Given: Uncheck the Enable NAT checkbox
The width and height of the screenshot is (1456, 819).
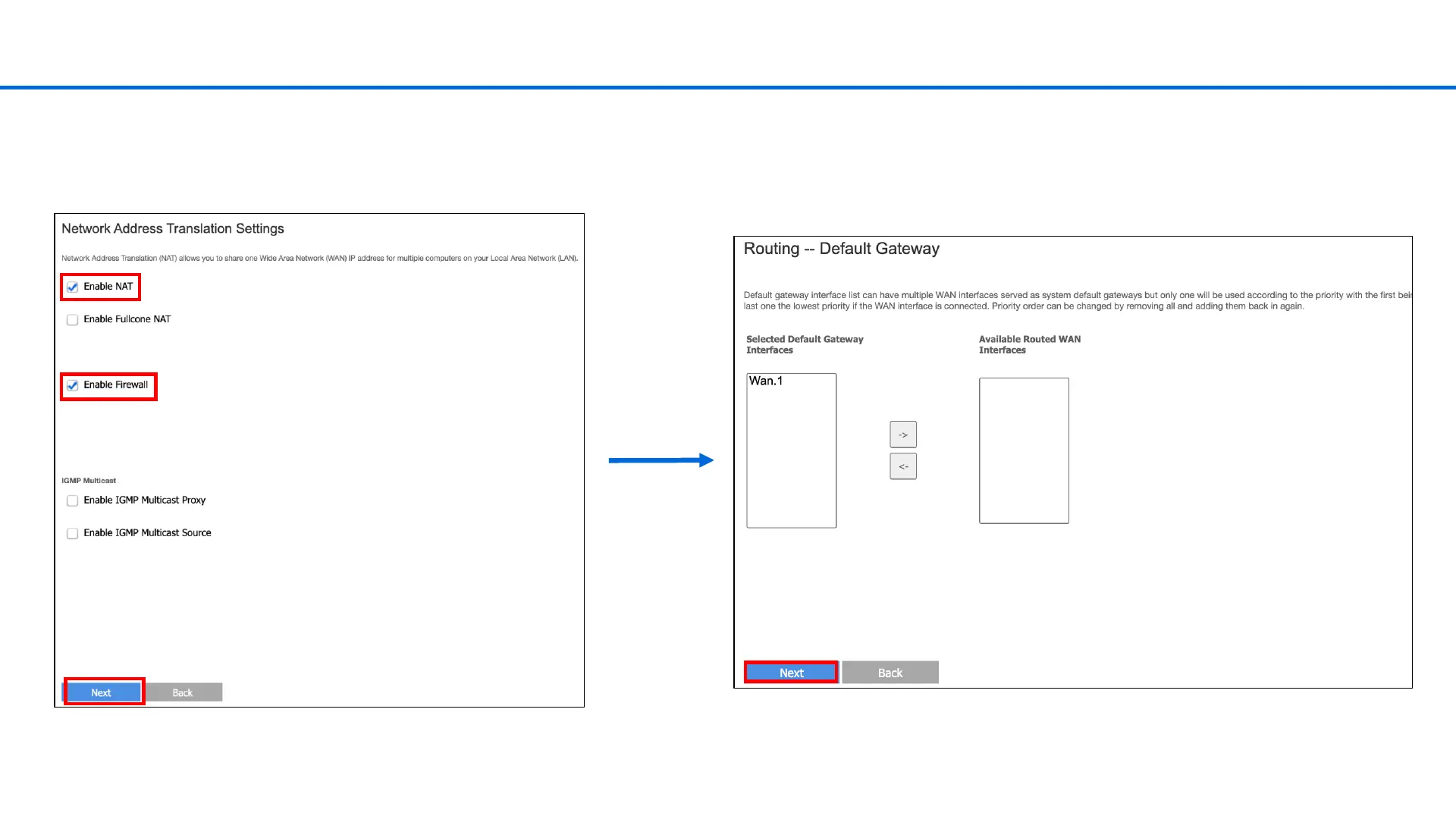Looking at the screenshot, I should [x=73, y=287].
